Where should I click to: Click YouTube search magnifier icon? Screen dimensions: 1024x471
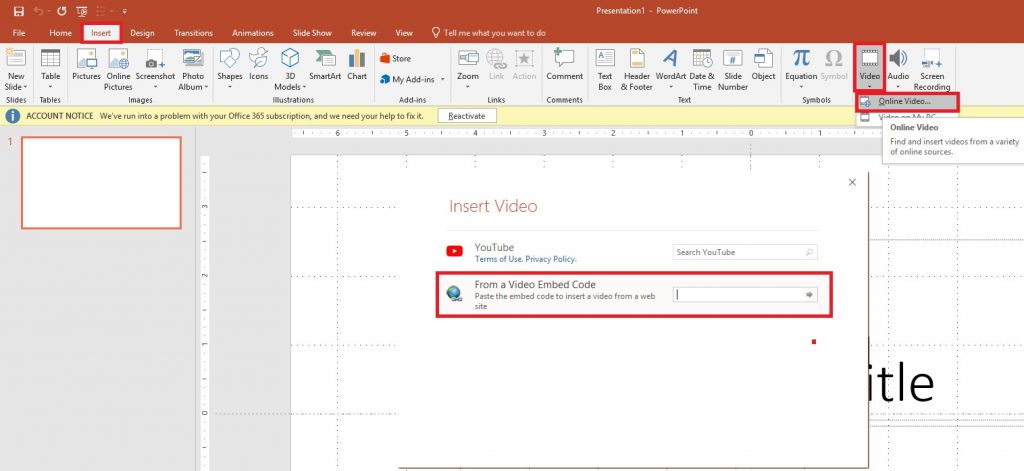click(x=810, y=252)
